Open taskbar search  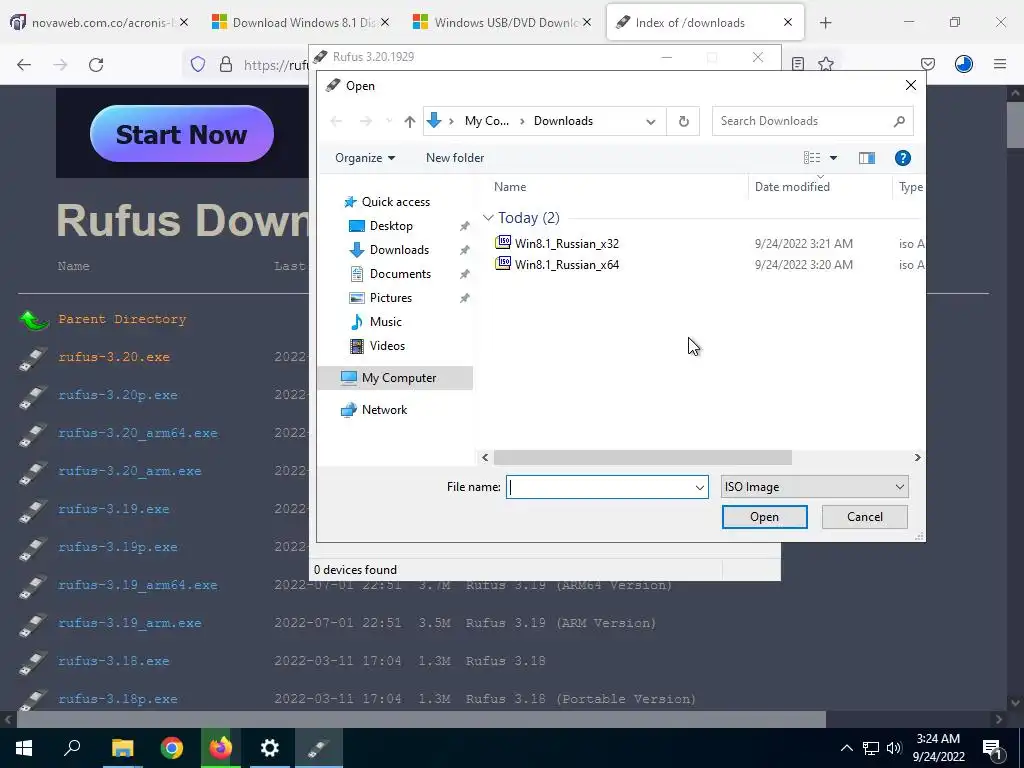[72, 748]
